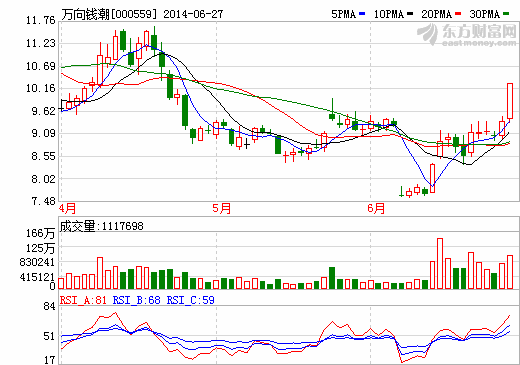Click the 10.69 price axis label
This screenshot has width=520, height=365.
pyautogui.click(x=41, y=66)
